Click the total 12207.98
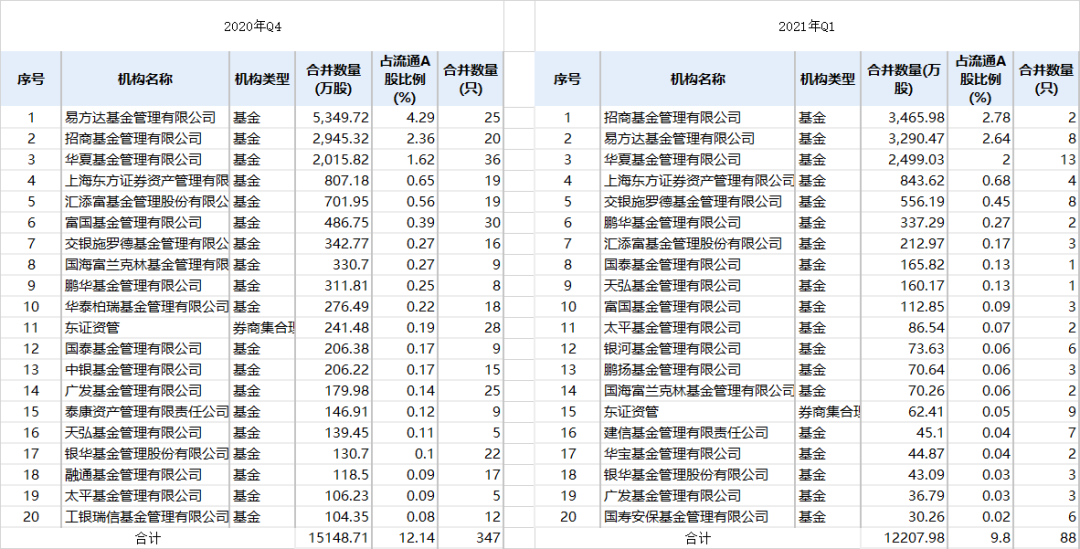 click(915, 538)
